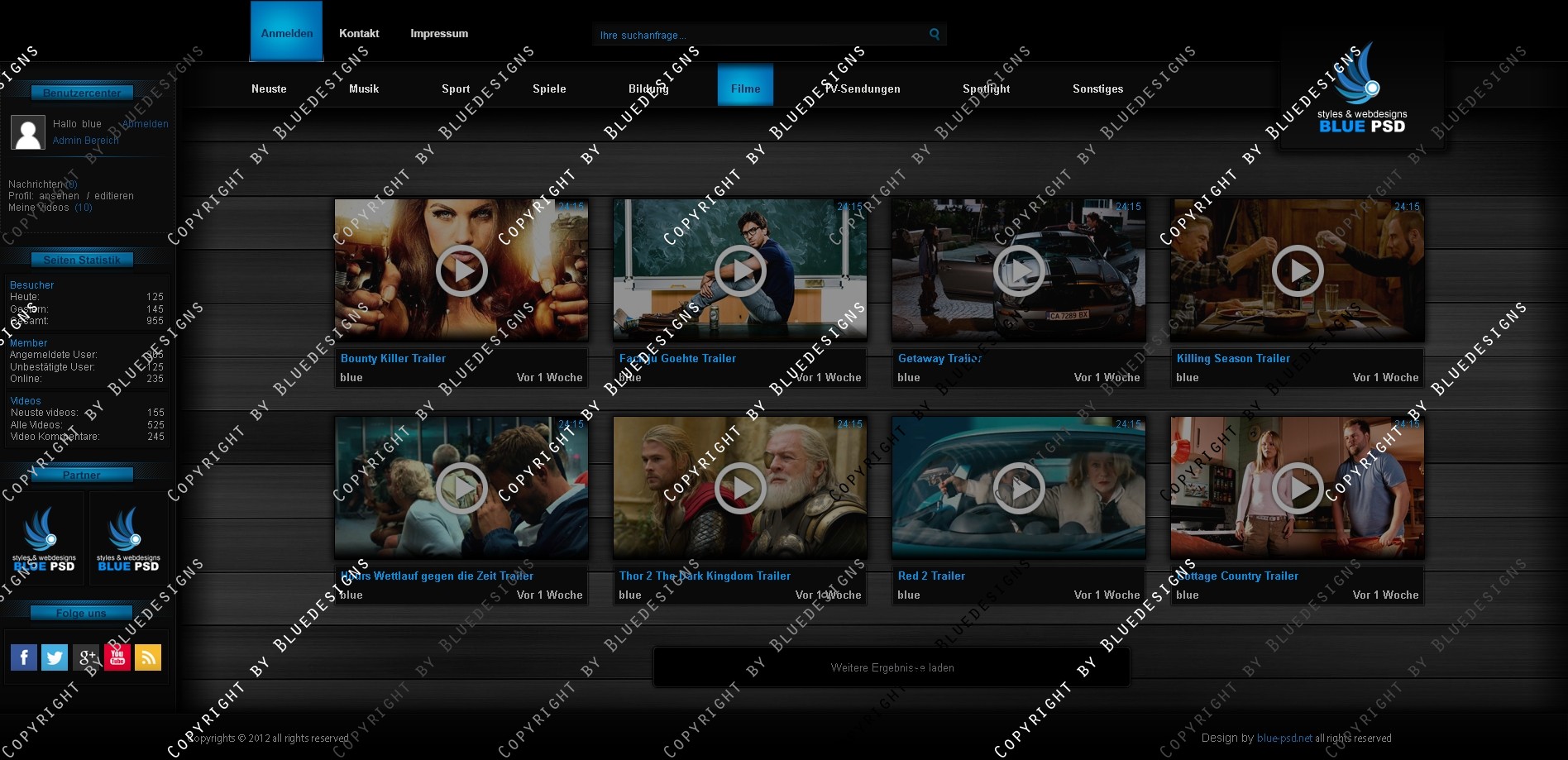Viewport: 1568px width, 760px height.
Task: Click Weitere Ergebnisse laden button
Action: (x=892, y=667)
